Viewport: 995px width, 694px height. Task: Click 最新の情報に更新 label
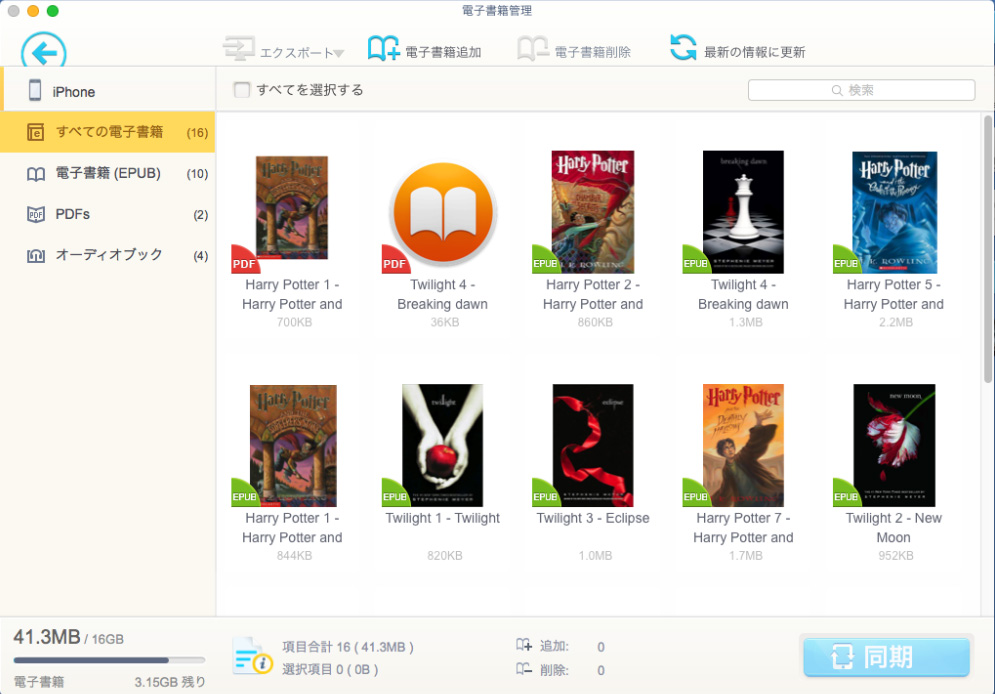click(x=754, y=52)
